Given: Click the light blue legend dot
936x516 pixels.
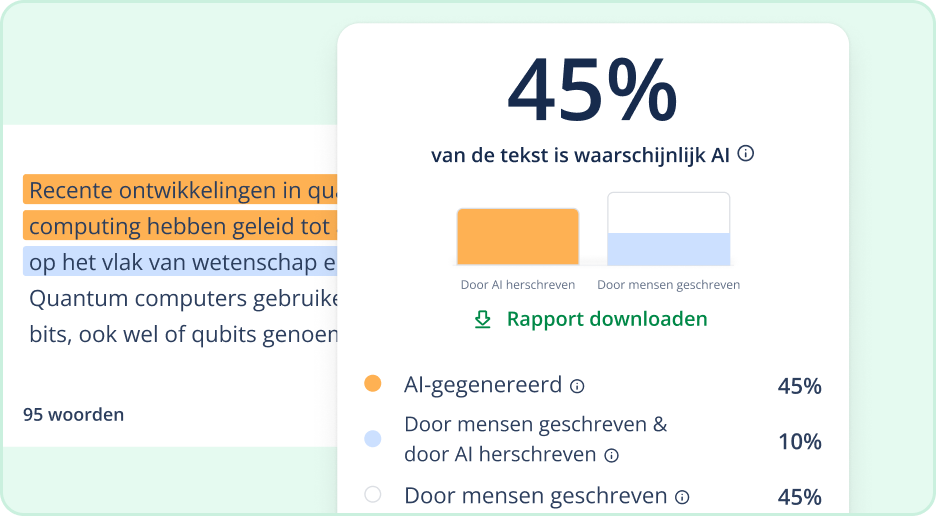Looking at the screenshot, I should 373,438.
